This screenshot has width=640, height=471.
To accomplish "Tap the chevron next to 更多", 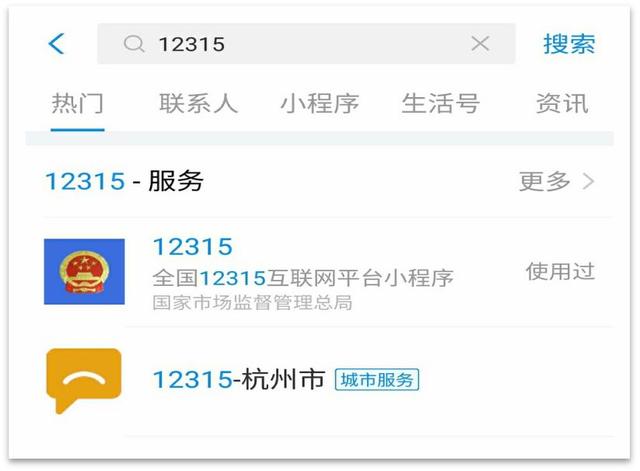I will coord(588,181).
